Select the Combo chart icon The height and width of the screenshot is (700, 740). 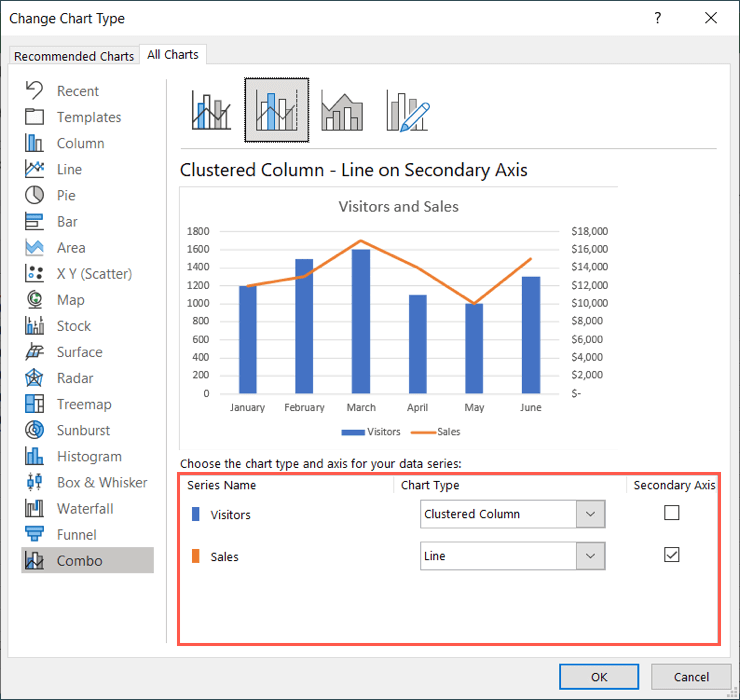point(34,560)
